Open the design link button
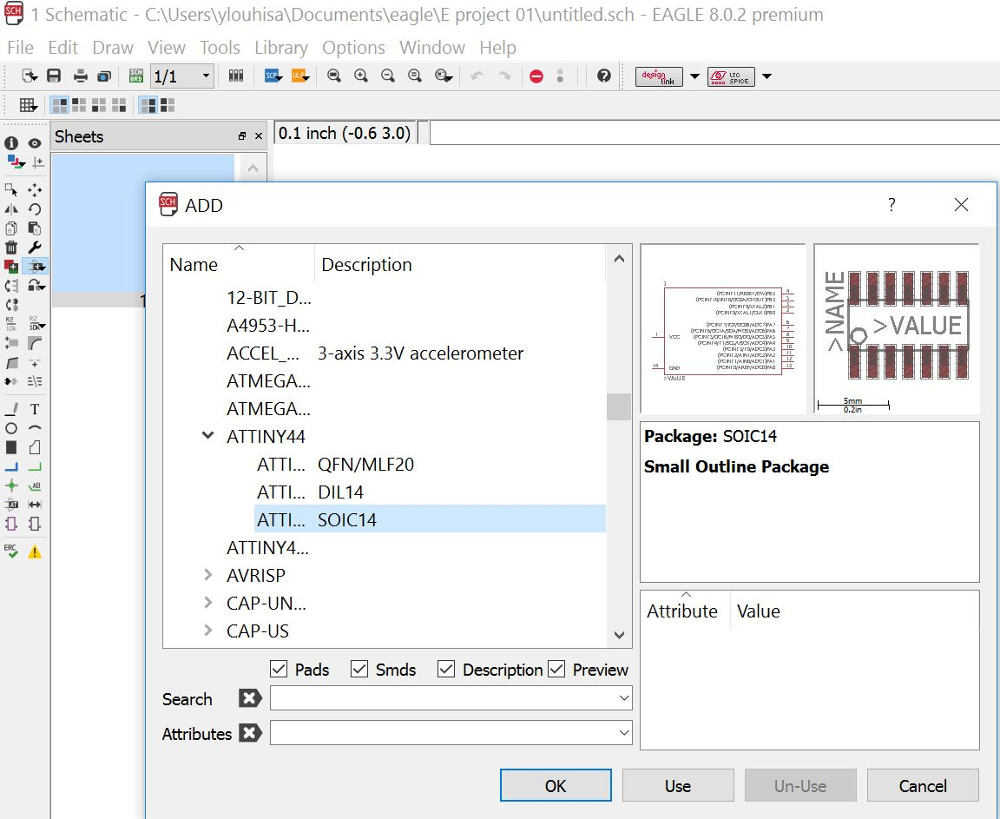Screen dimensions: 1000x819 coord(659,77)
